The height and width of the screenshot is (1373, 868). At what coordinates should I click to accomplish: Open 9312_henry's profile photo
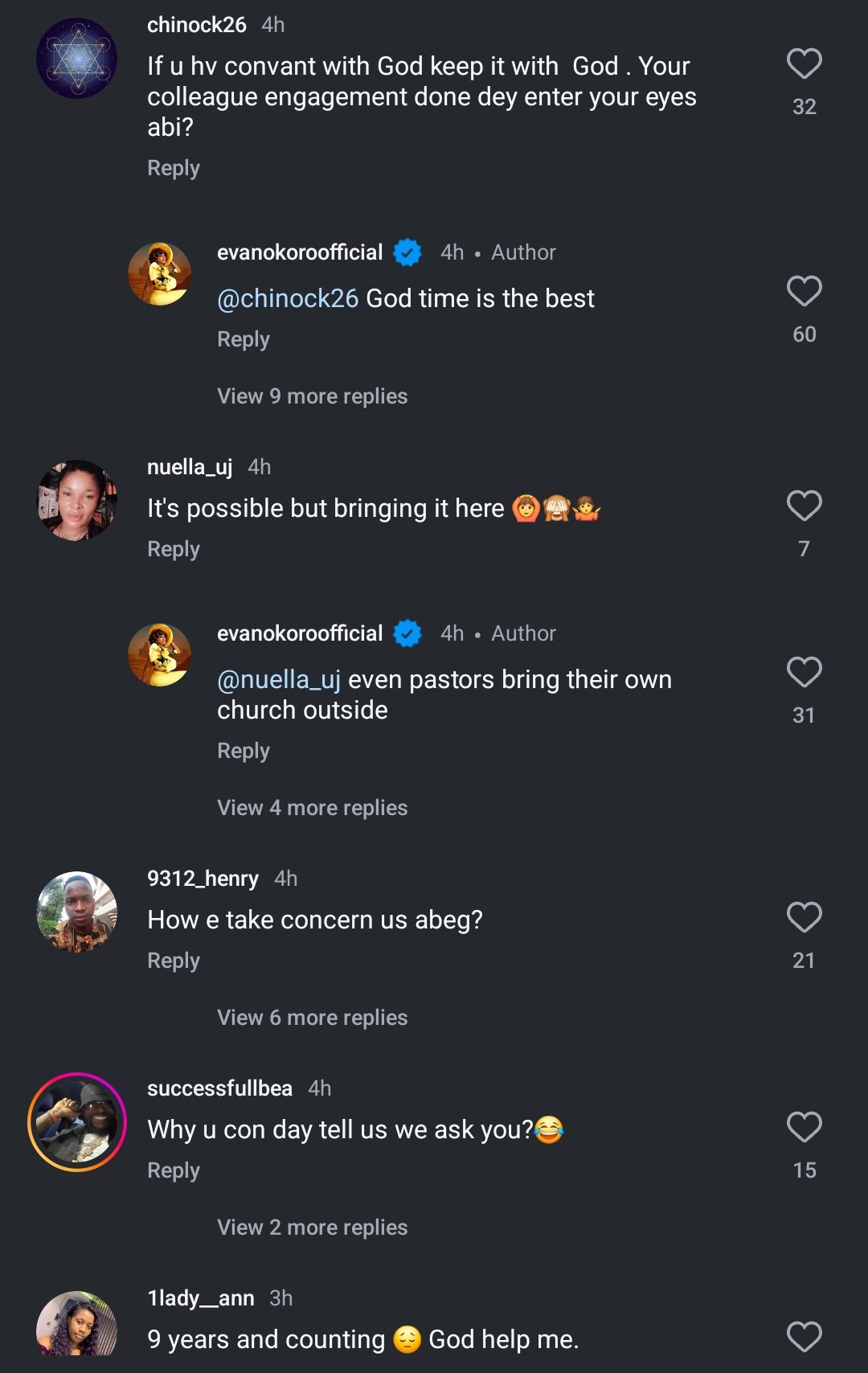coord(77,912)
